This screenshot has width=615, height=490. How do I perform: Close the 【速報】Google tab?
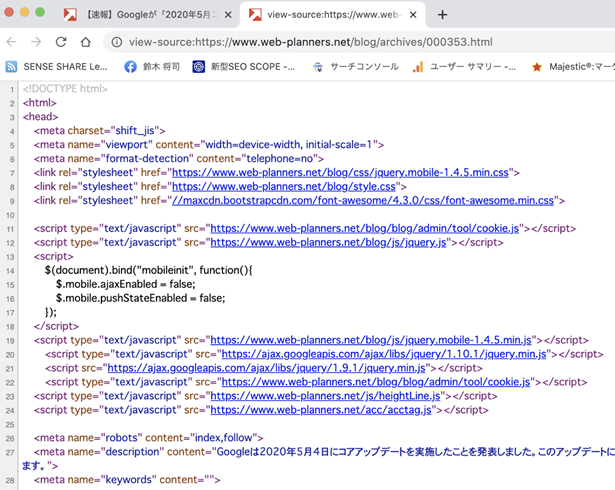pyautogui.click(x=228, y=15)
